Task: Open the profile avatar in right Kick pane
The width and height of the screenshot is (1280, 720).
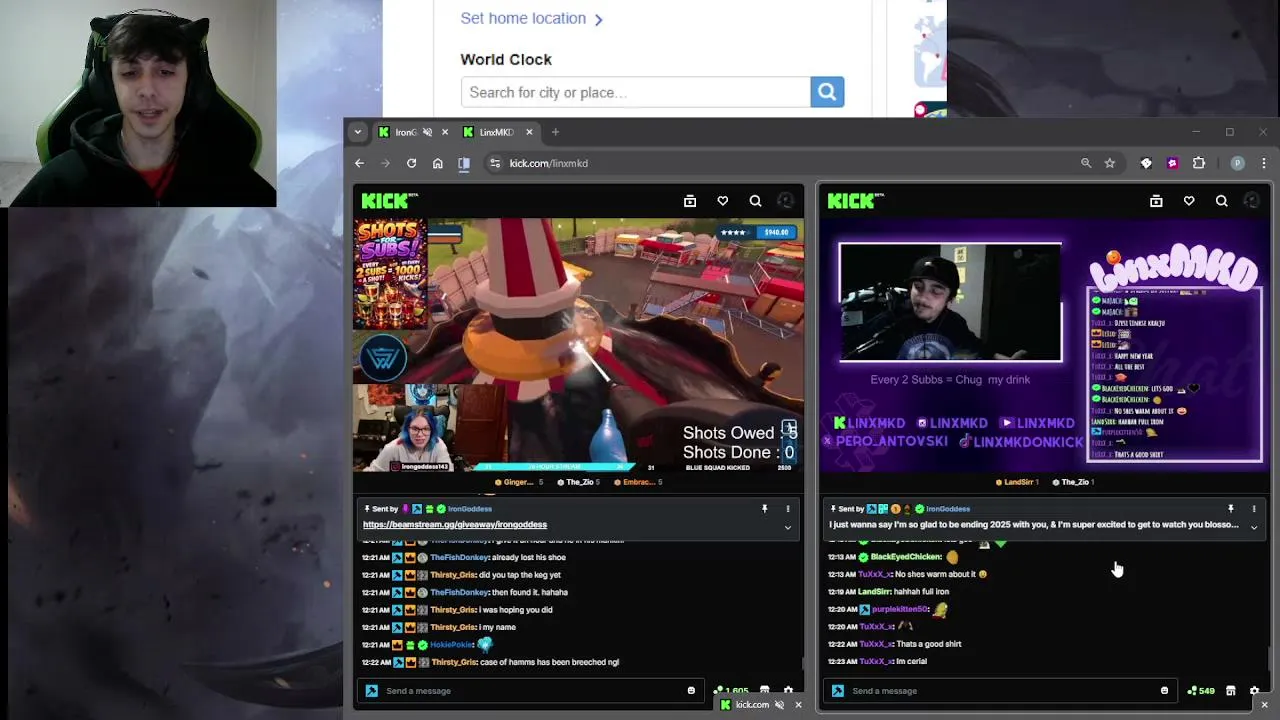Action: 1252,201
